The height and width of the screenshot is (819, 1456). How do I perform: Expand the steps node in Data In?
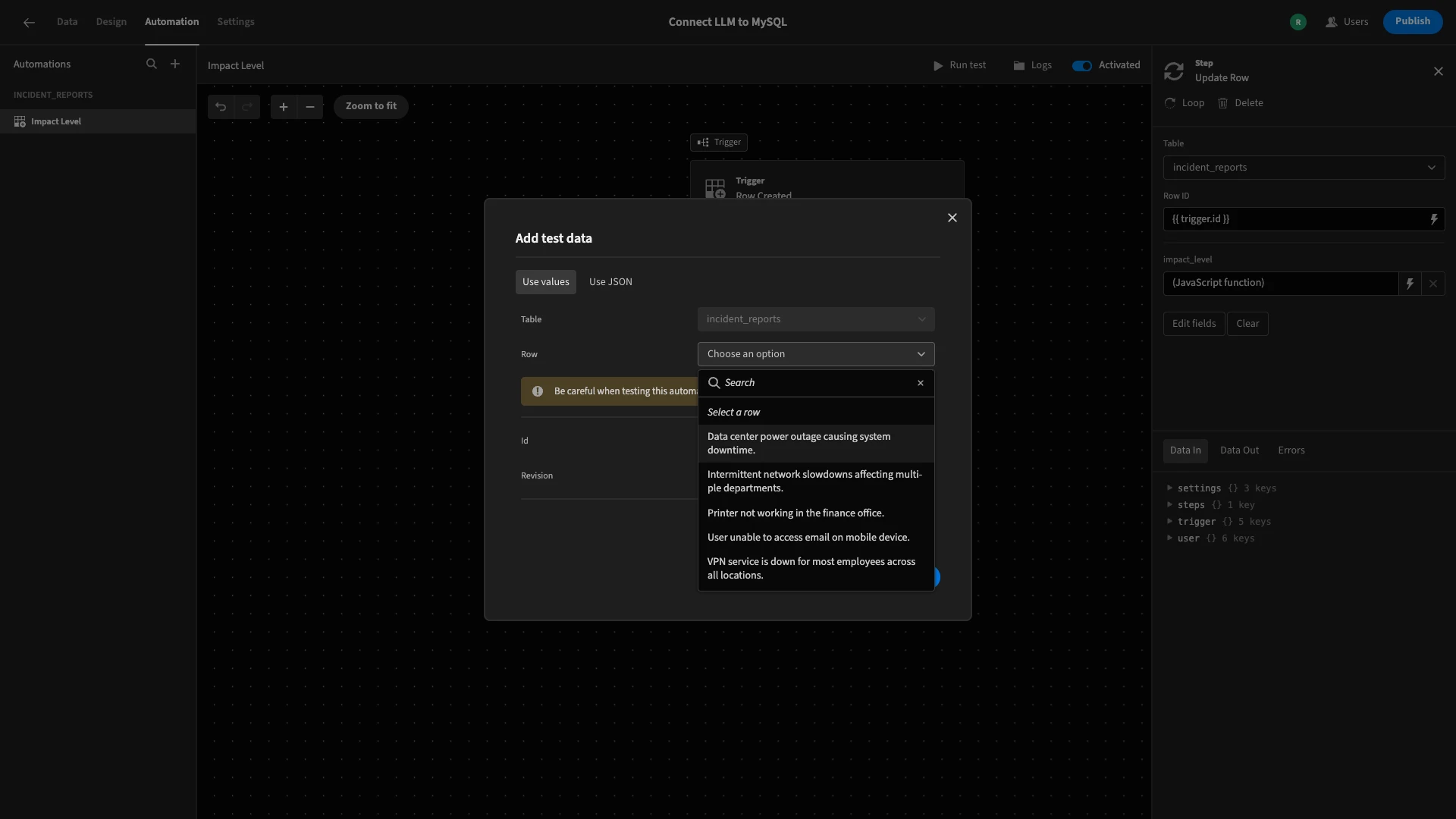pos(1170,505)
